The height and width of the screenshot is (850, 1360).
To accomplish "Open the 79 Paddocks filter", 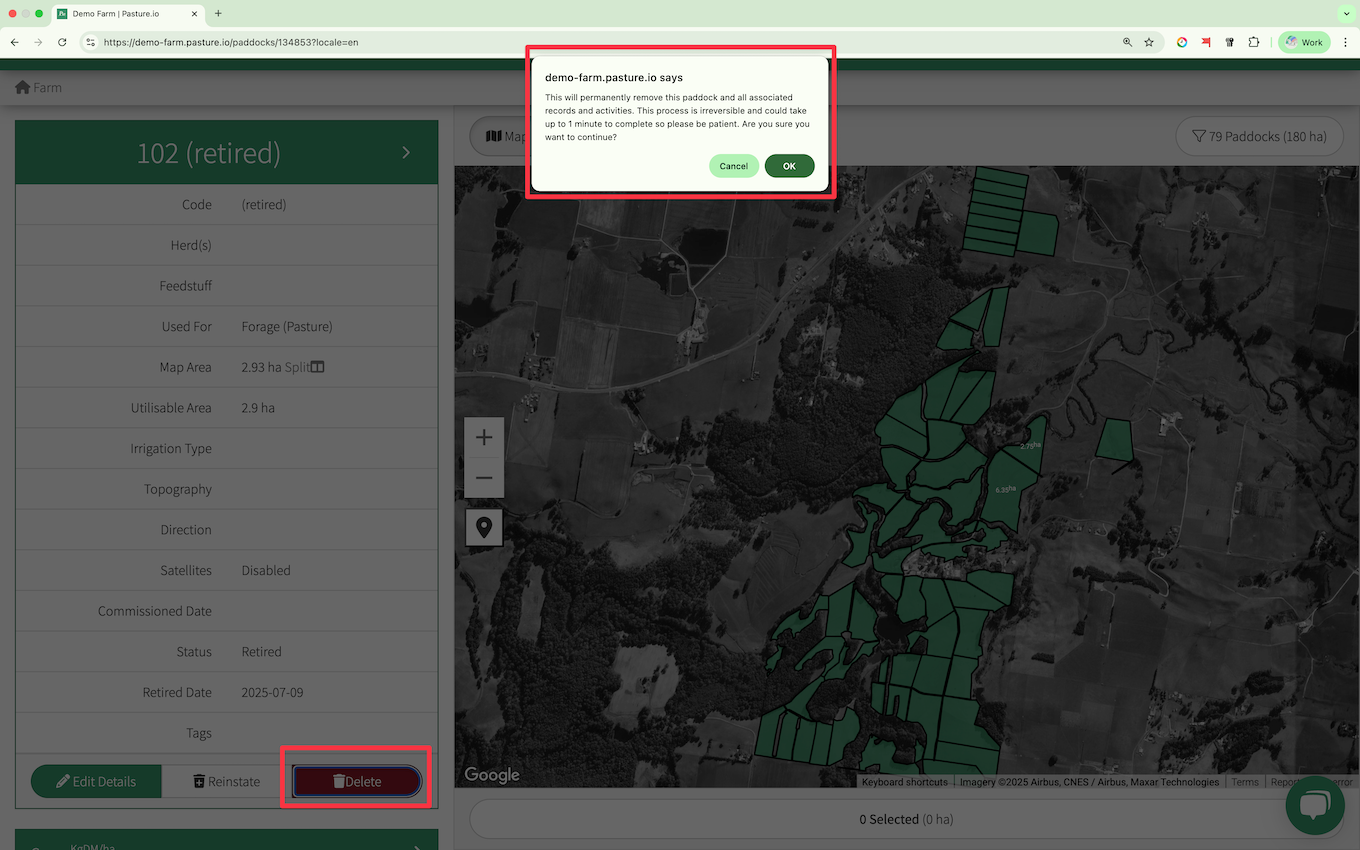I will (1259, 136).
